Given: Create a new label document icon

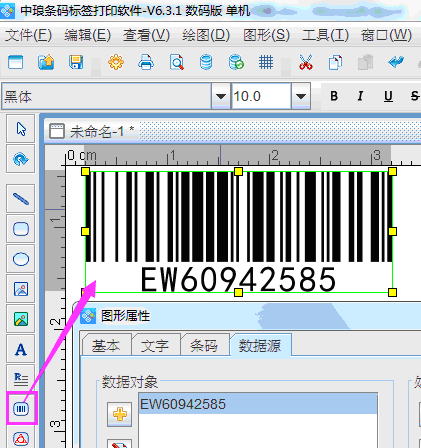Looking at the screenshot, I should [x=15, y=62].
